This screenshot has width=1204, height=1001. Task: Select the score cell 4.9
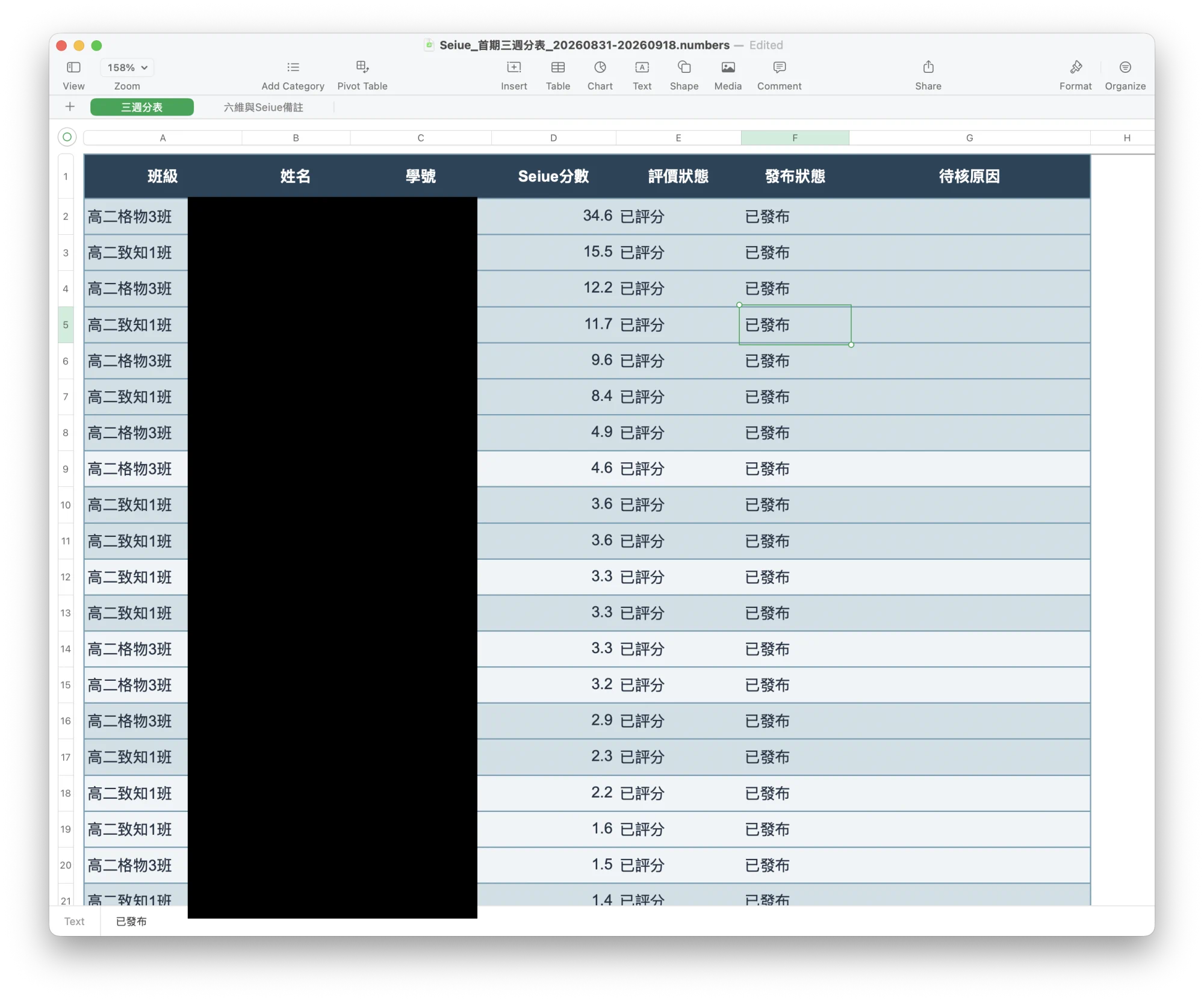[554, 433]
